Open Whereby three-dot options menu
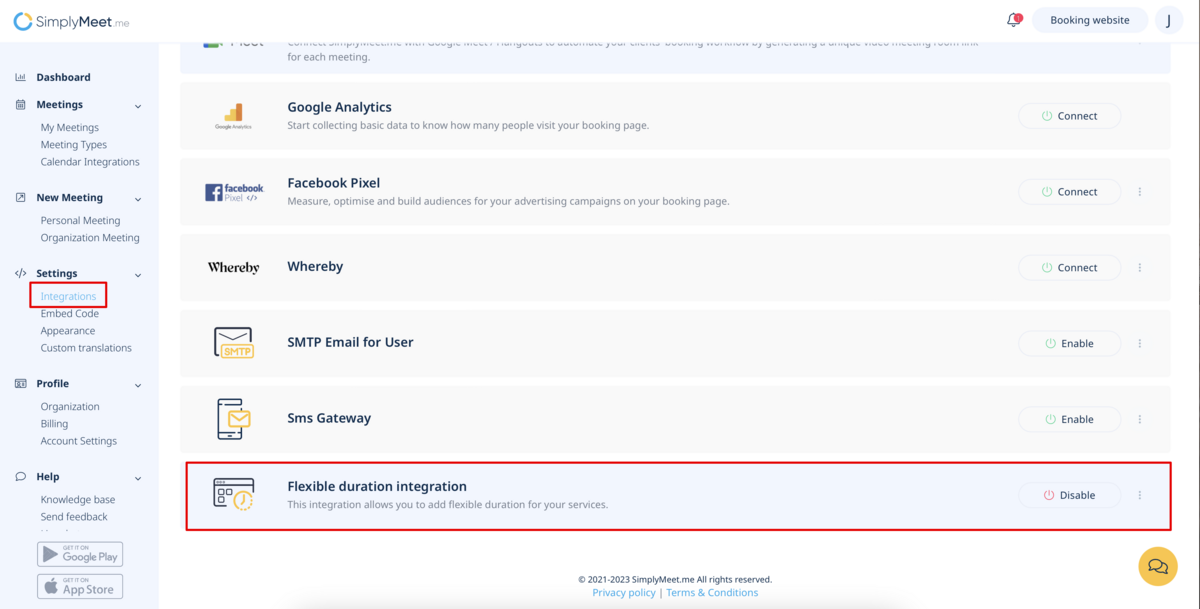The height and width of the screenshot is (609, 1200). pos(1139,268)
